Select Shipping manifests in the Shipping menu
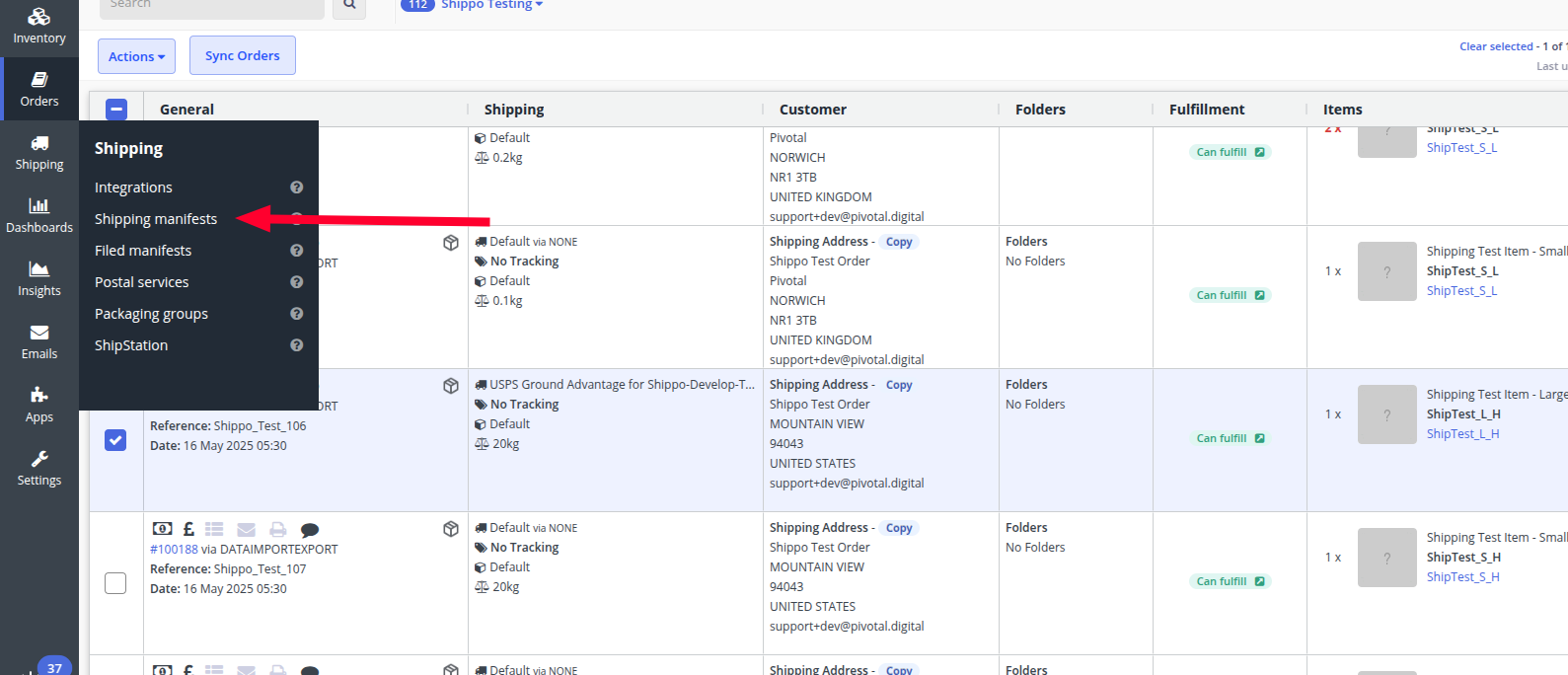The height and width of the screenshot is (675, 1568). pyautogui.click(x=156, y=219)
